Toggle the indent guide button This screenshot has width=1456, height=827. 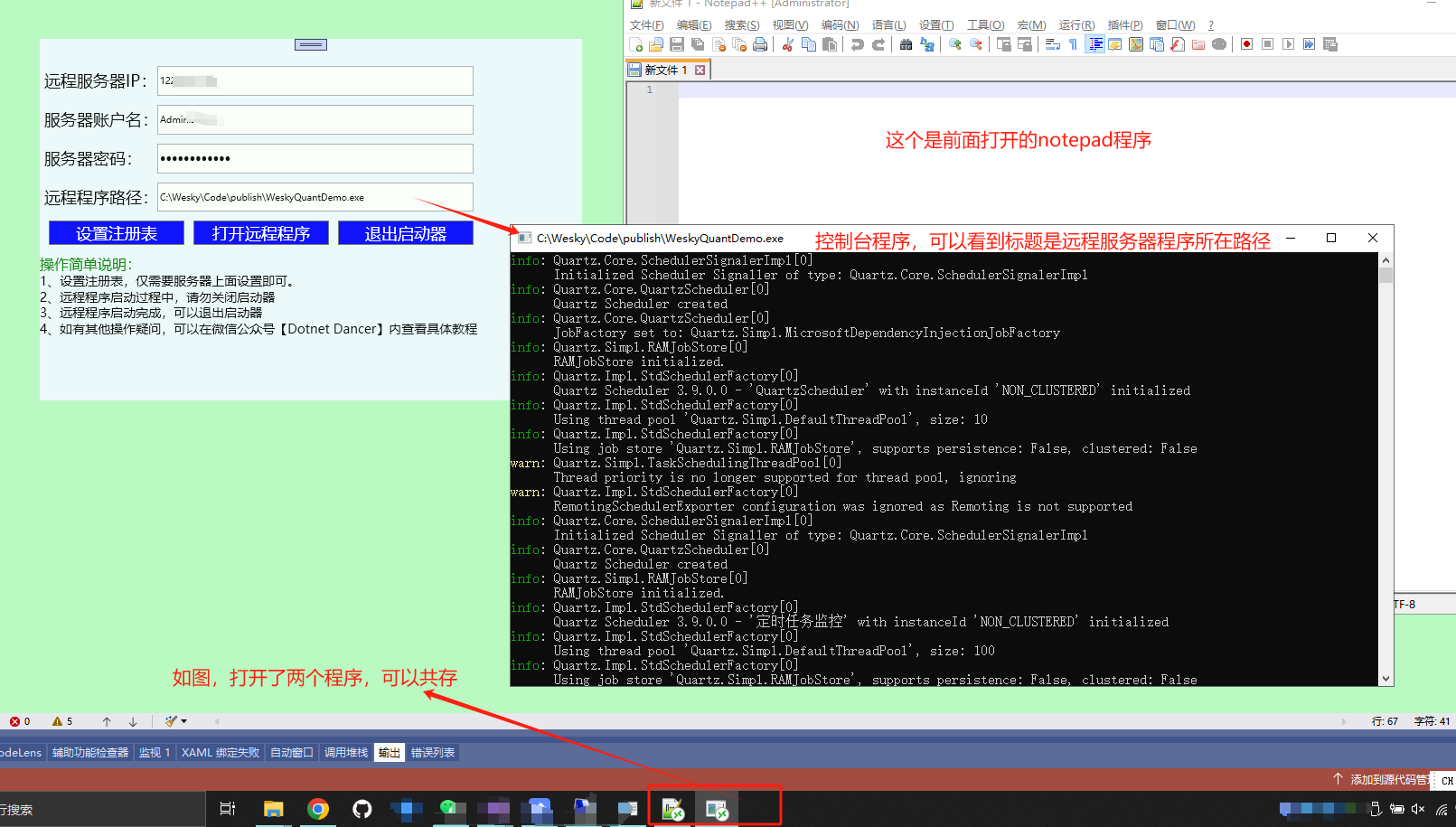(x=1094, y=44)
